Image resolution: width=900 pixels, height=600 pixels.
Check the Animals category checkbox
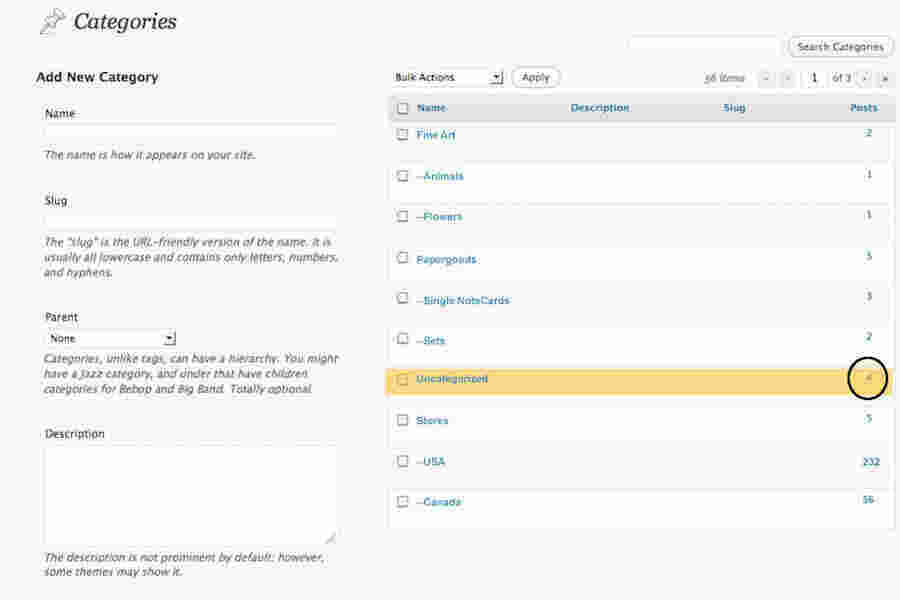[403, 176]
